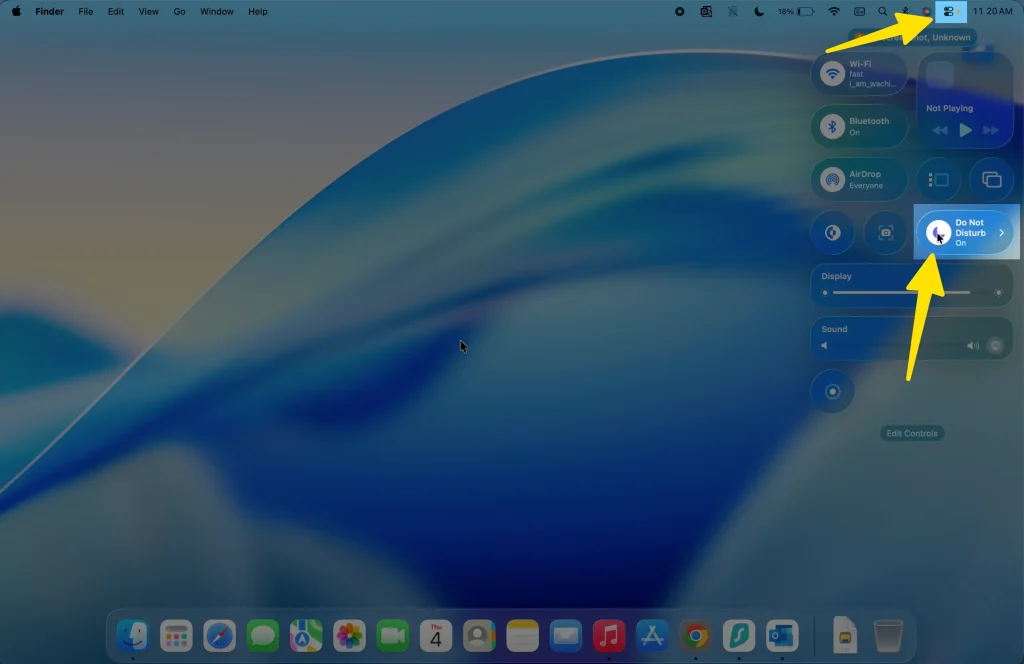
Task: Open the Music app in Dock
Action: [x=608, y=635]
